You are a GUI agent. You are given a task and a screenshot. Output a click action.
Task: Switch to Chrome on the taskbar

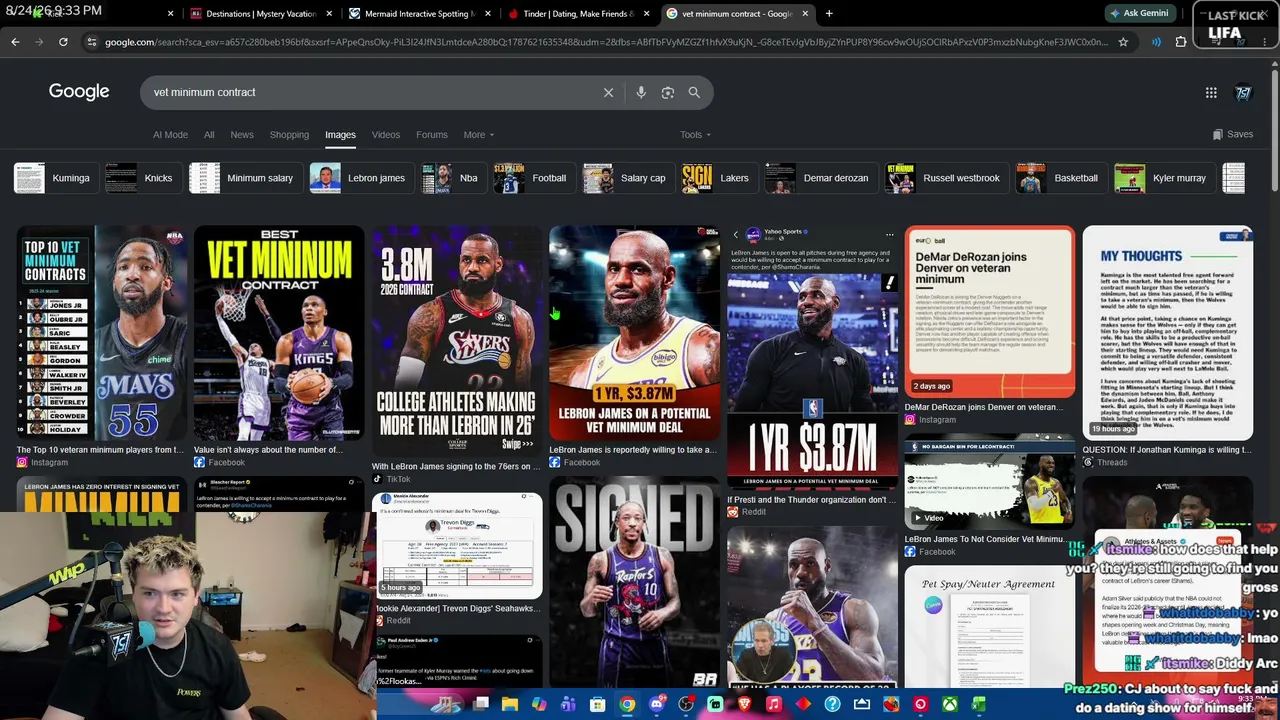click(x=626, y=704)
